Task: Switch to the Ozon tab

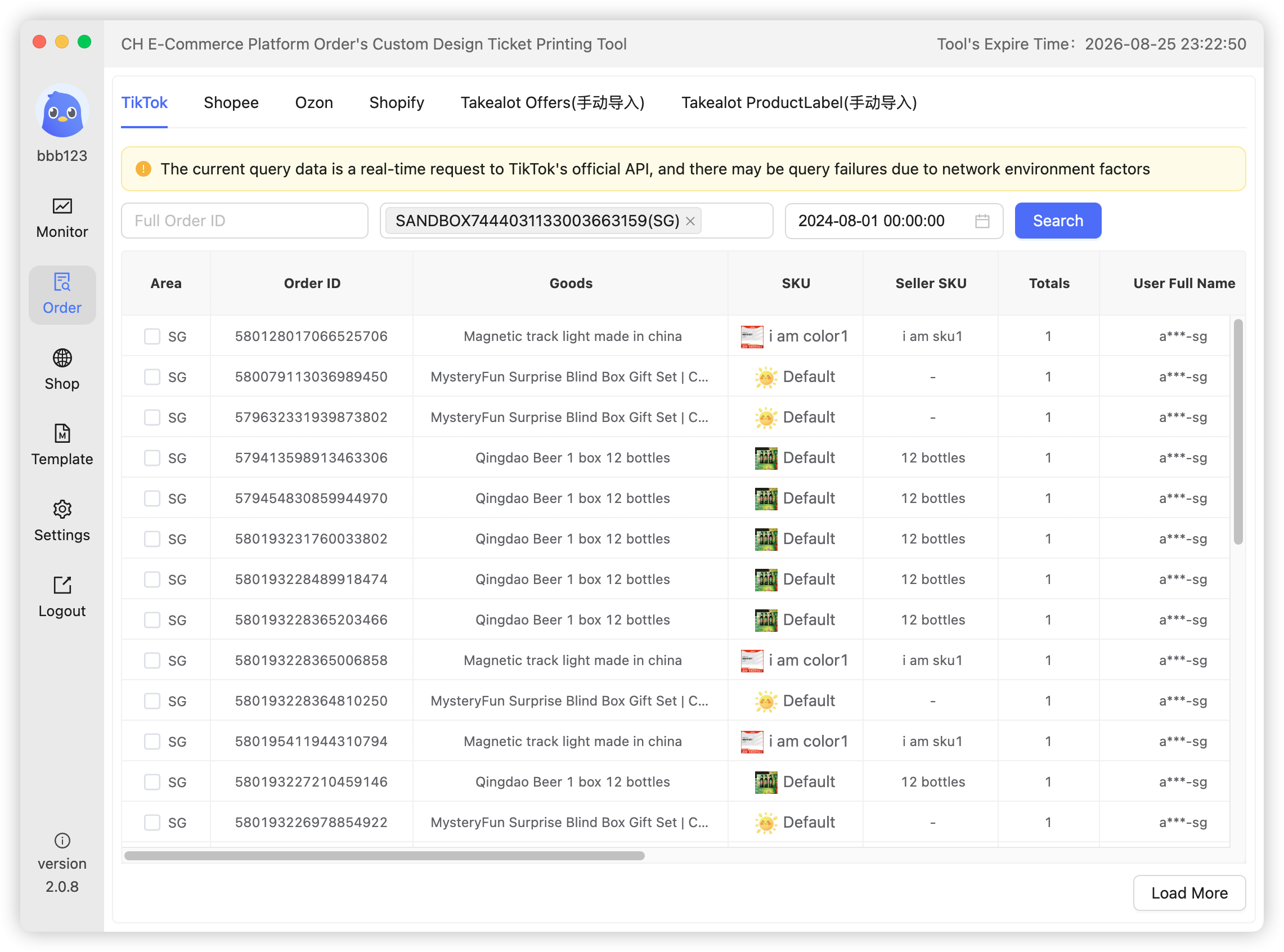Action: 314,103
